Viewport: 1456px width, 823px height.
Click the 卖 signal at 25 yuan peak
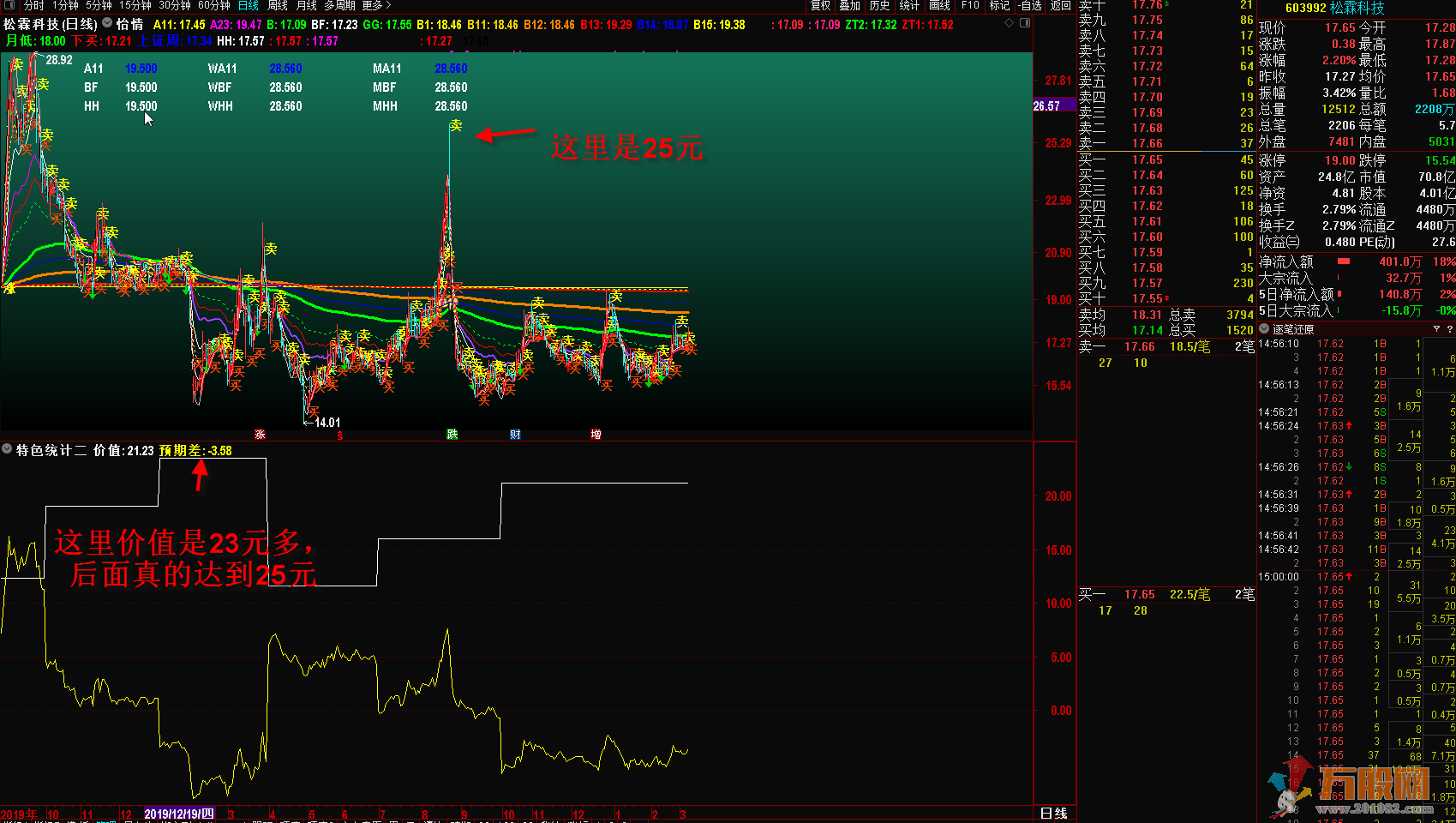pyautogui.click(x=456, y=126)
